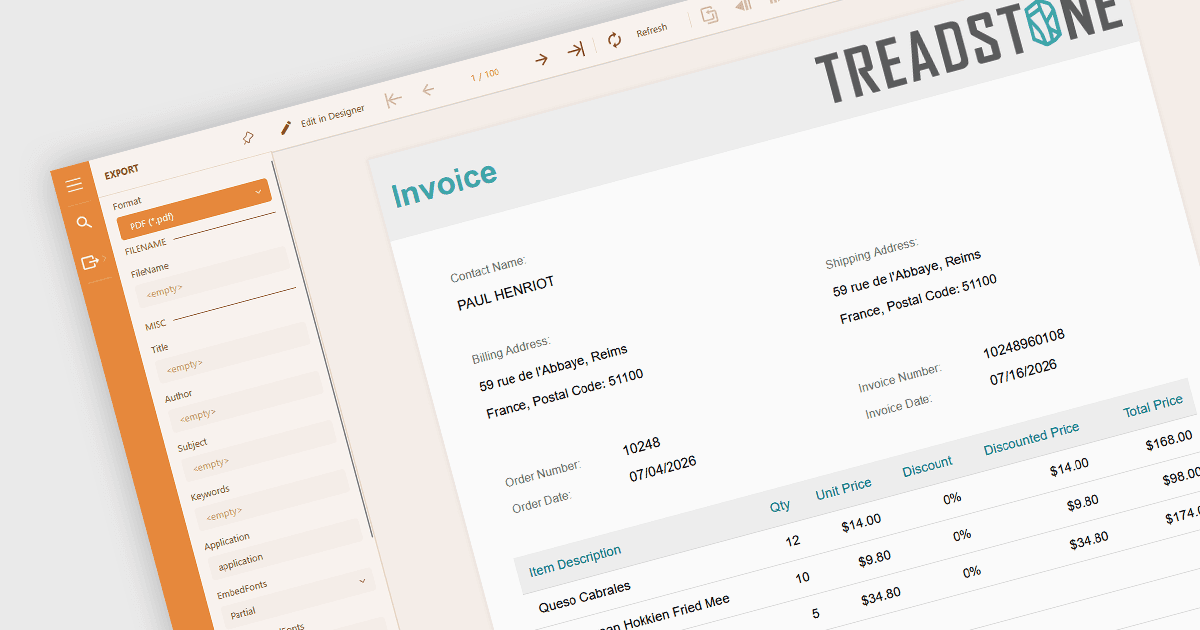
Task: Click the EXPORT panel heading
Action: [x=122, y=171]
